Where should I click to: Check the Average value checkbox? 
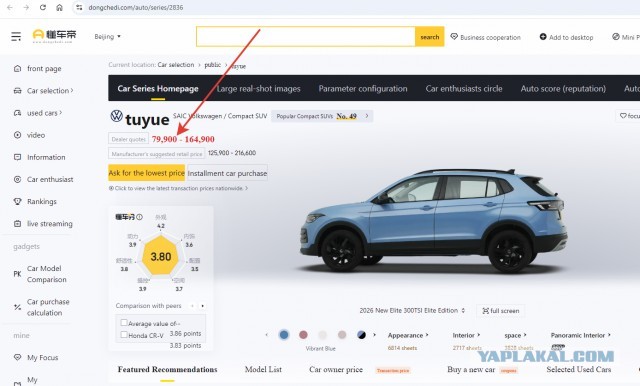point(124,322)
